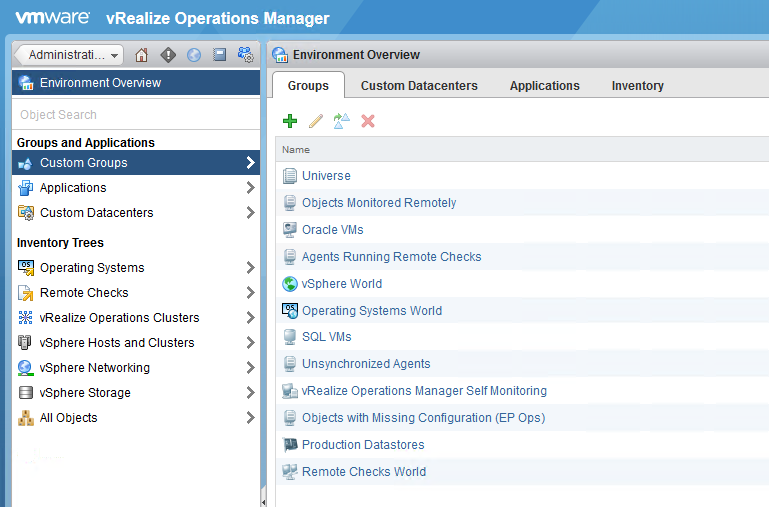Click the vSphere World globe icon
The image size is (769, 507).
click(290, 283)
